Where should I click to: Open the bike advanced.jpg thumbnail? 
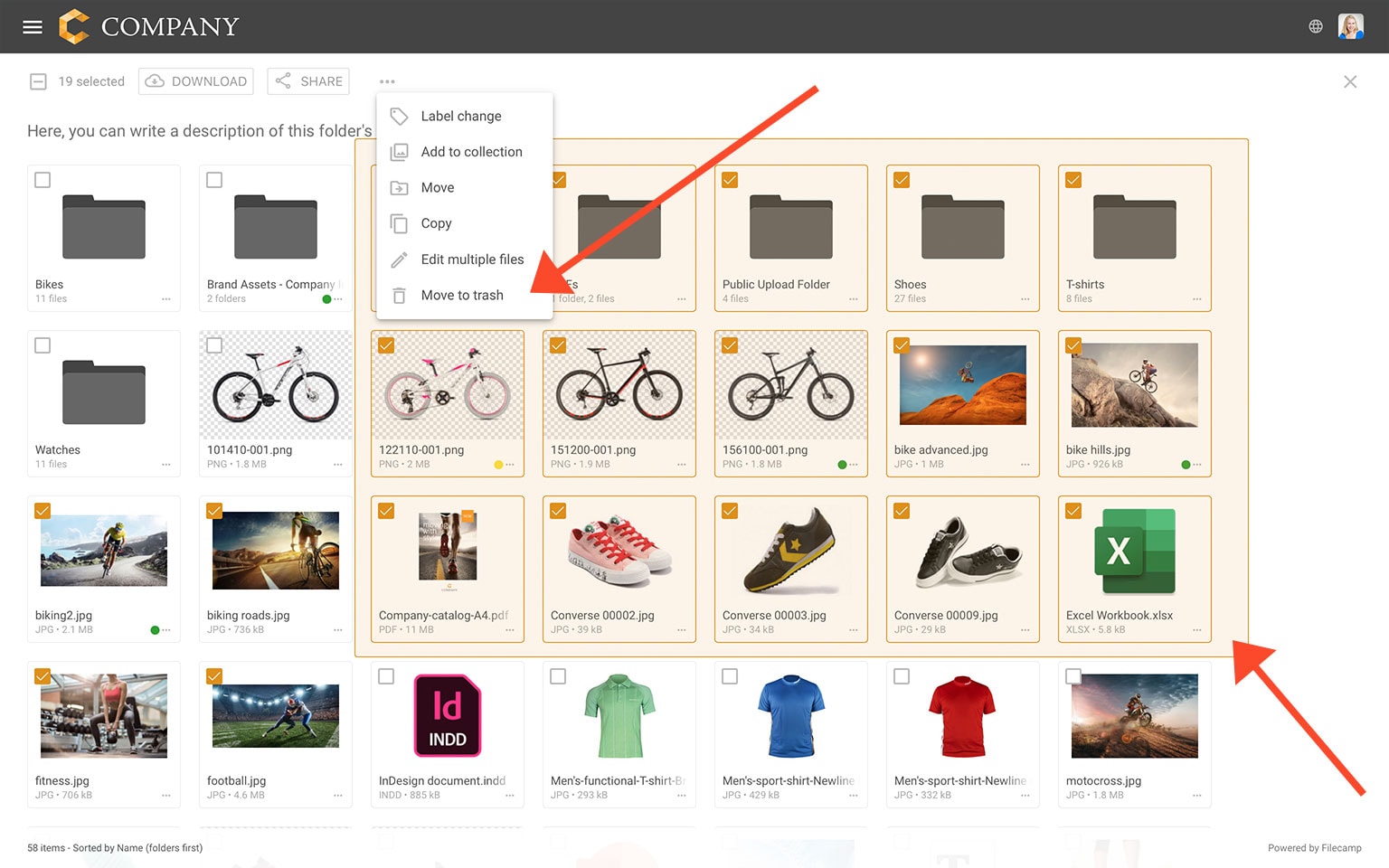pos(963,385)
